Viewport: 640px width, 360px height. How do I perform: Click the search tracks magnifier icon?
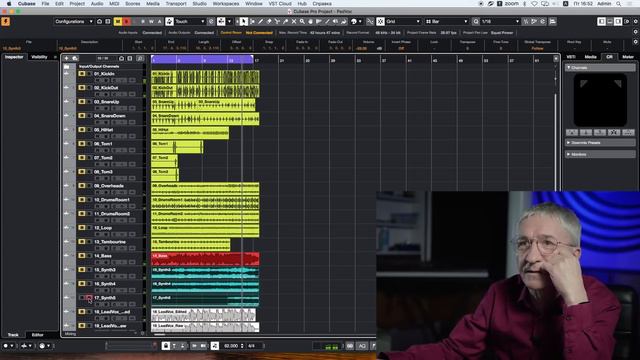point(140,58)
